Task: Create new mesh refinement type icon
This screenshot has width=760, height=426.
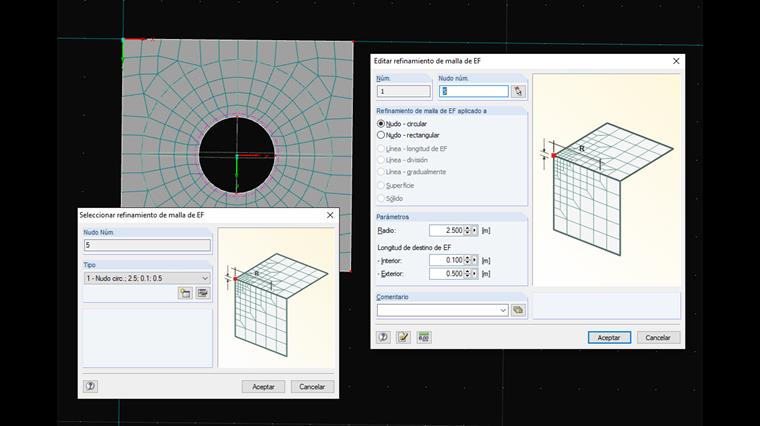Action: click(185, 293)
